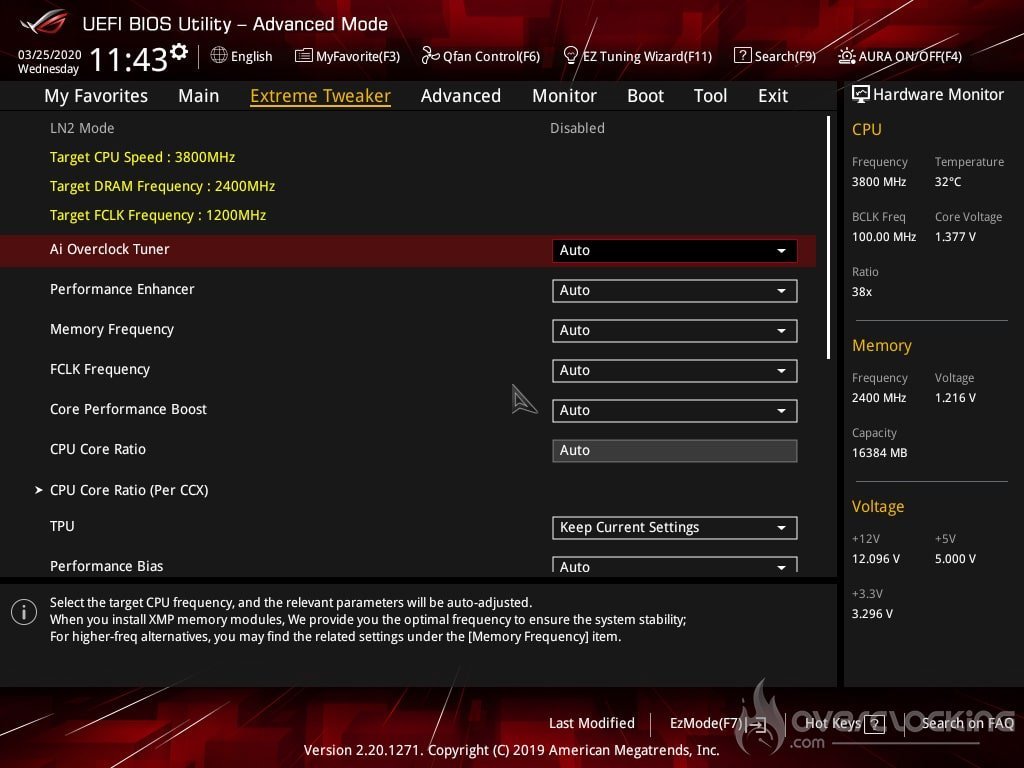Click Target CPU Speed : 3800MHz text
The image size is (1024, 768).
pos(142,157)
